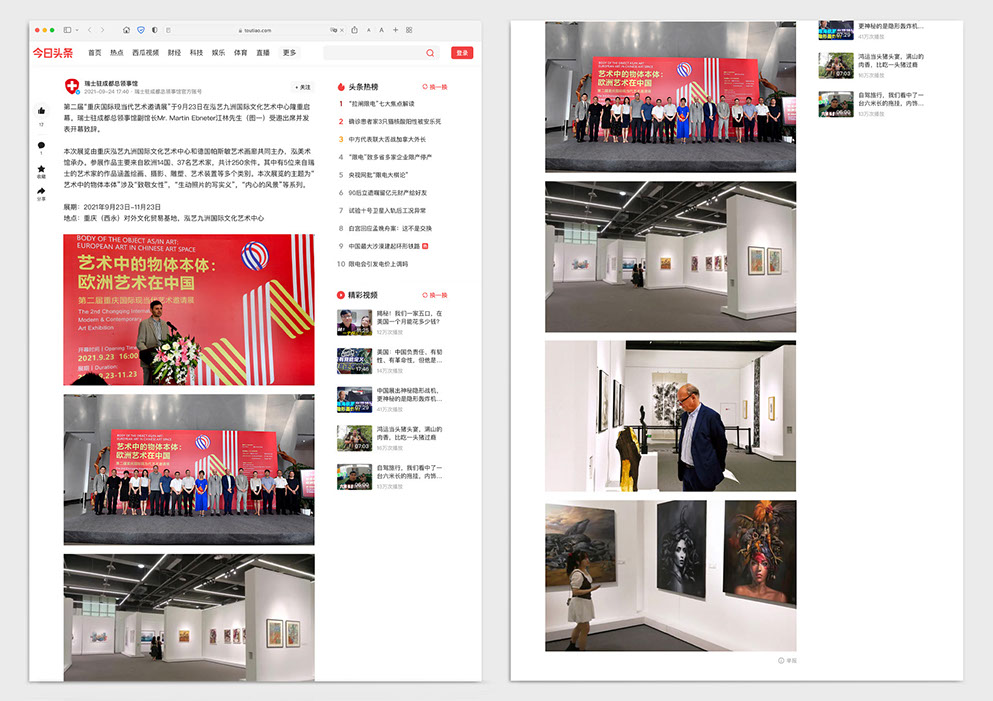993x701 pixels.
Task: Open the 热点 navigation item
Action: click(117, 53)
